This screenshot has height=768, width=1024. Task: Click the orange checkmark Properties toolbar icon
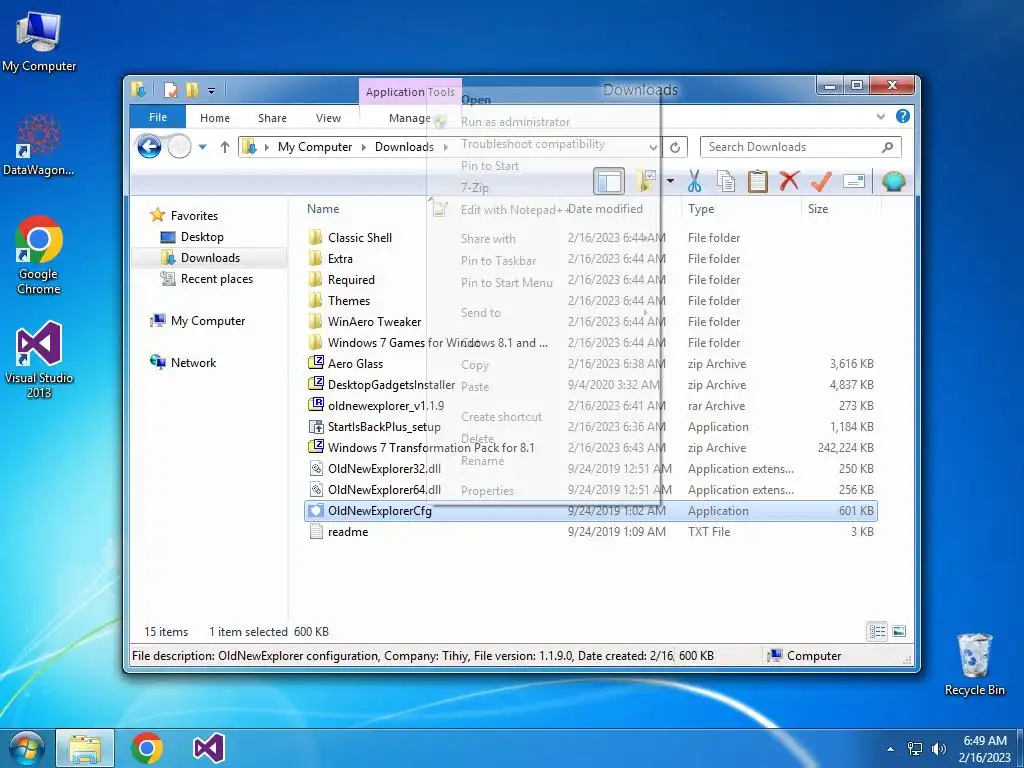point(821,181)
